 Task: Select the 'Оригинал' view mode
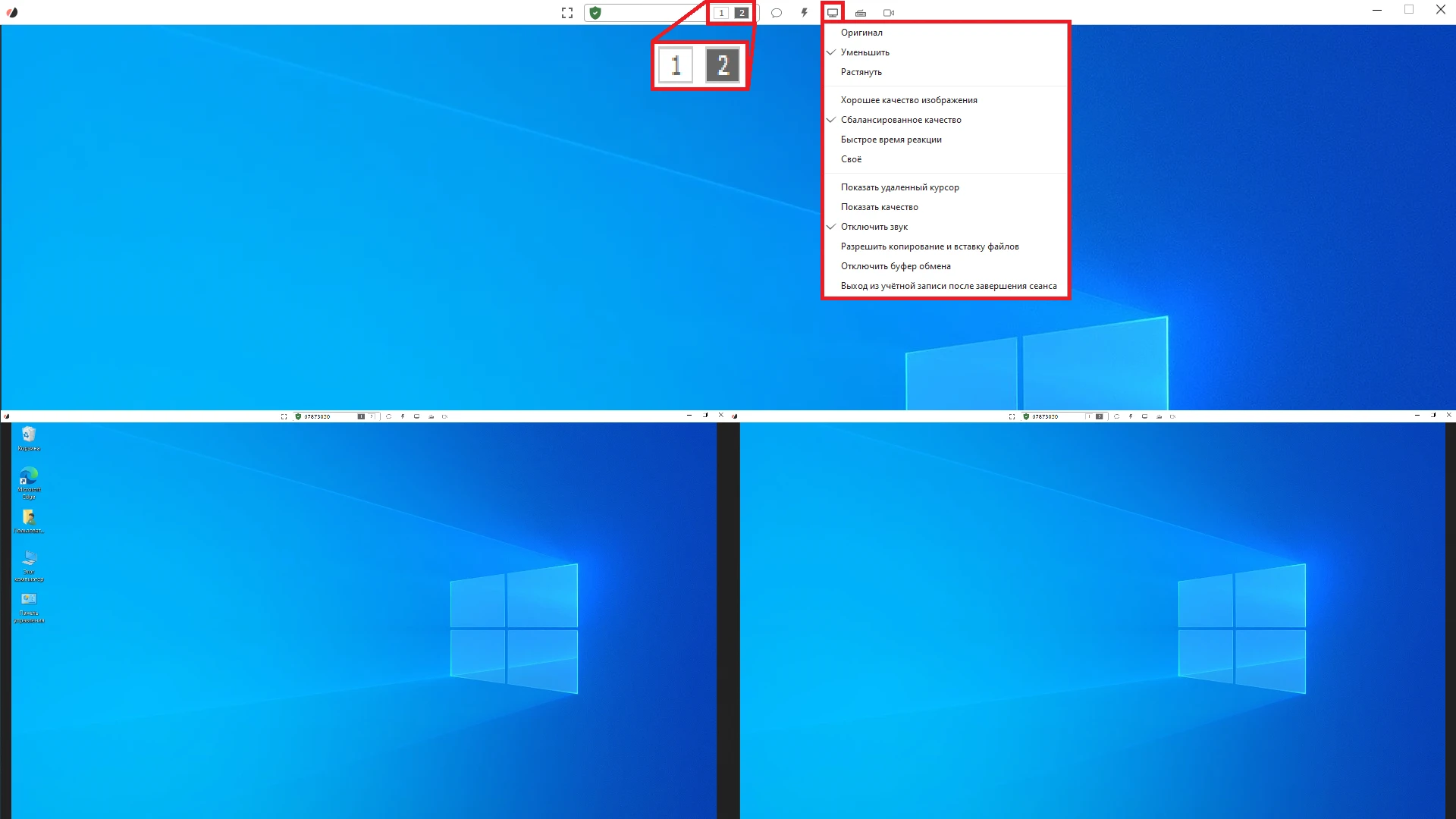(x=861, y=33)
